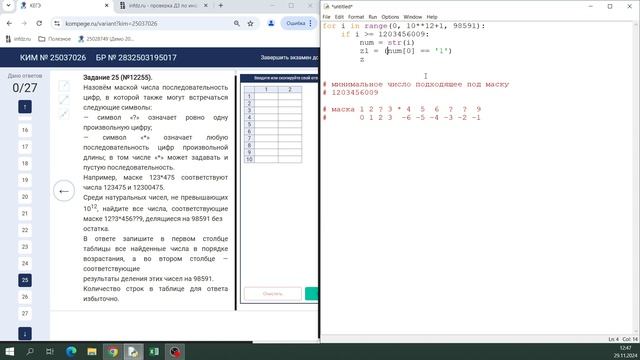The image size is (640, 360).
Task: Bookmark this page with the star icon
Action: [x=250, y=24]
